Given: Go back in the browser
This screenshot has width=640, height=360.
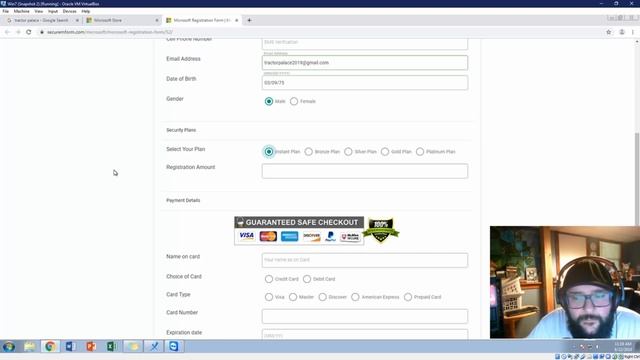Looking at the screenshot, I should pyautogui.click(x=7, y=32).
